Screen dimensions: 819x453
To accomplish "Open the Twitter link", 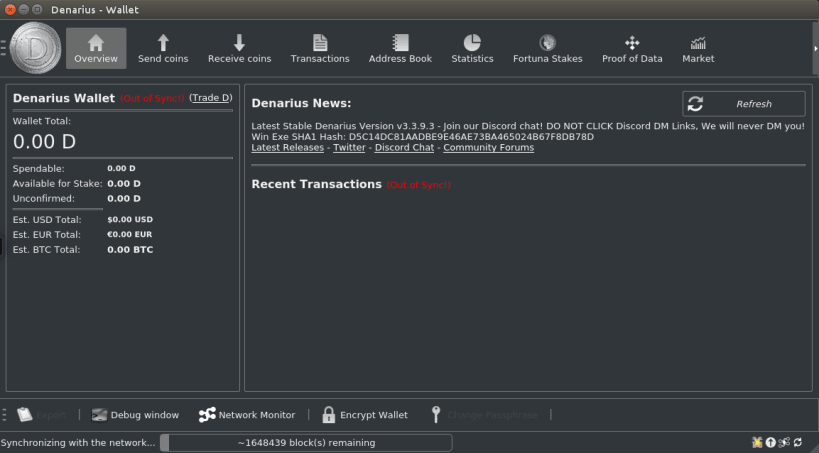I will (349, 147).
